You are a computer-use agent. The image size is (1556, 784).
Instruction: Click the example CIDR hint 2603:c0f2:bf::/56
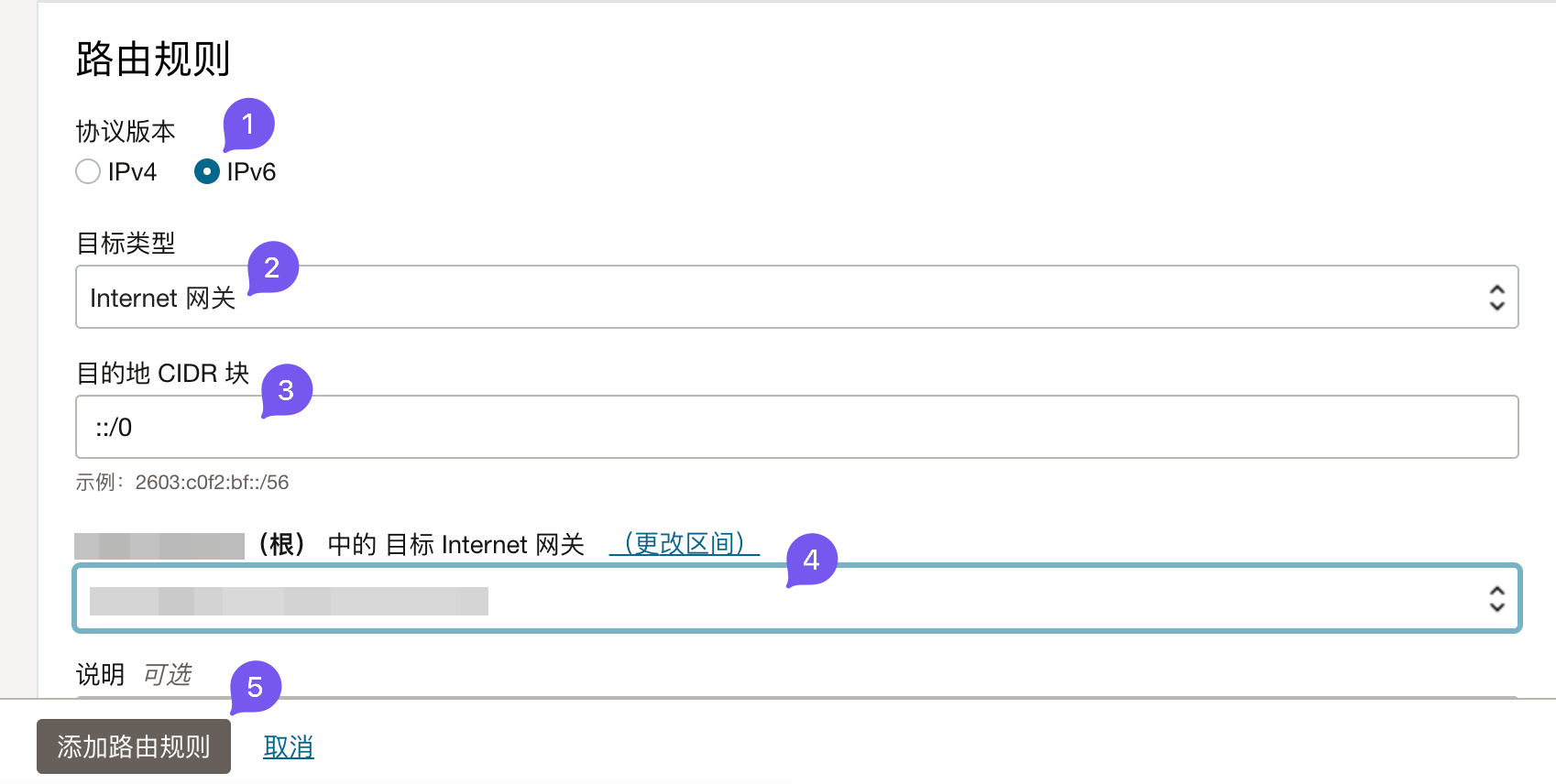212,483
